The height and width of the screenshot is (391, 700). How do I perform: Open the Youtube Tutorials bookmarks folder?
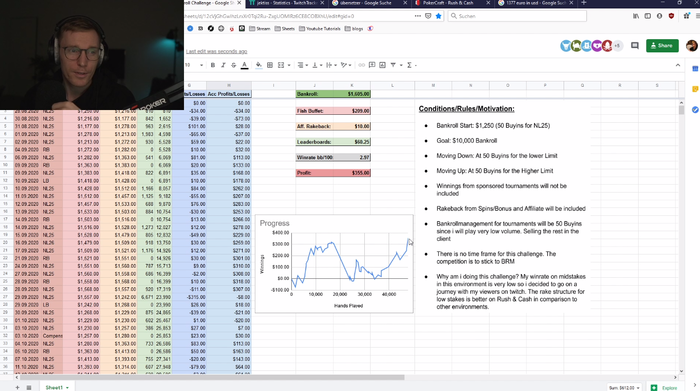[x=320, y=29]
